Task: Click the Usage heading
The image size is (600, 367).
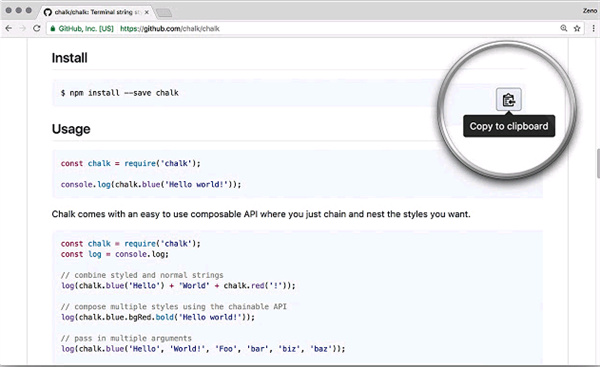Action: click(71, 129)
